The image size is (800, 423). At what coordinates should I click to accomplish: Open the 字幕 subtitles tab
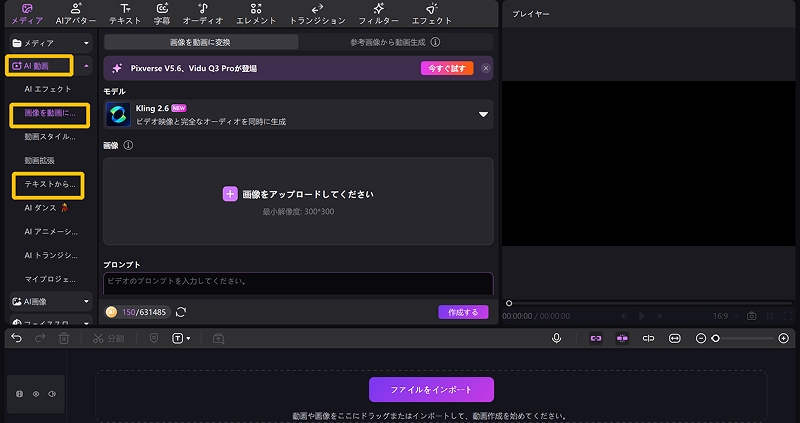(162, 14)
